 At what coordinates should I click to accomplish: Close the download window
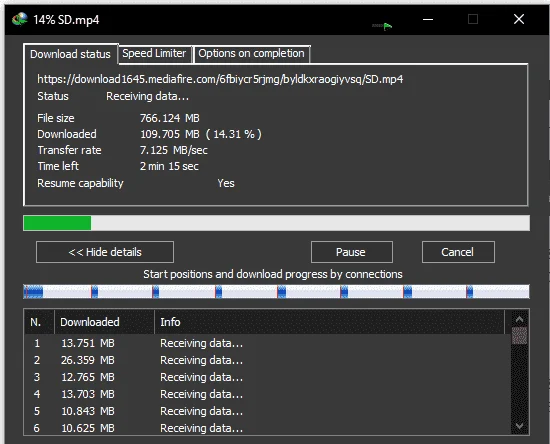click(x=519, y=19)
